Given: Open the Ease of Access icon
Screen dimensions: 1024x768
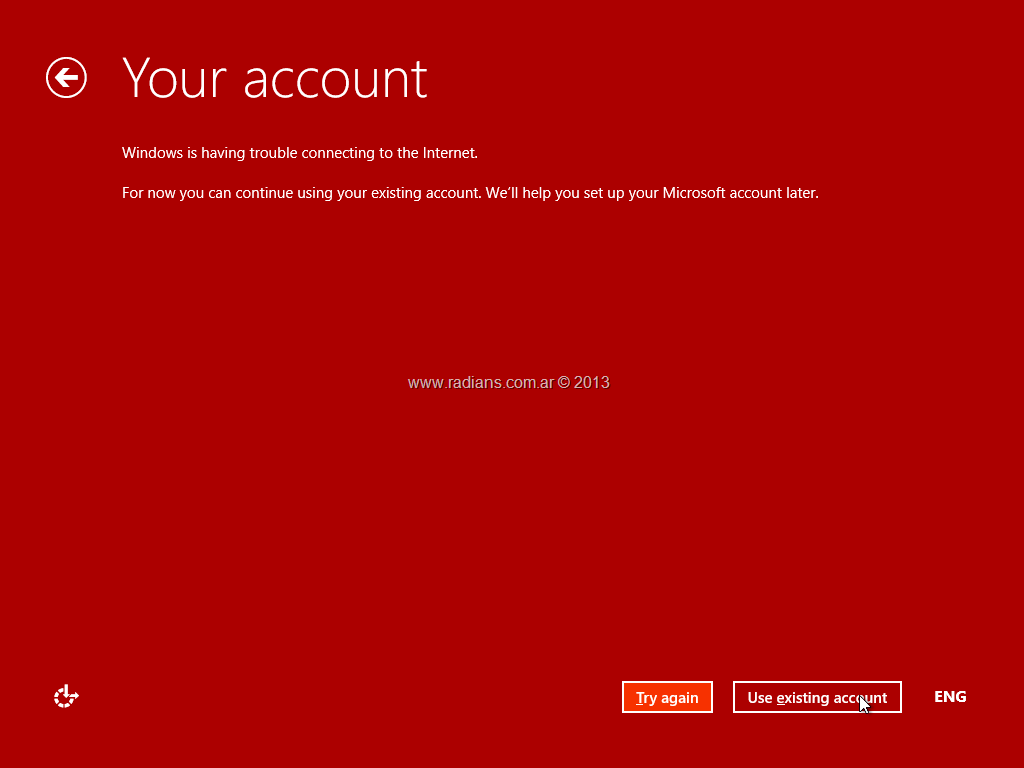Looking at the screenshot, I should point(66,697).
